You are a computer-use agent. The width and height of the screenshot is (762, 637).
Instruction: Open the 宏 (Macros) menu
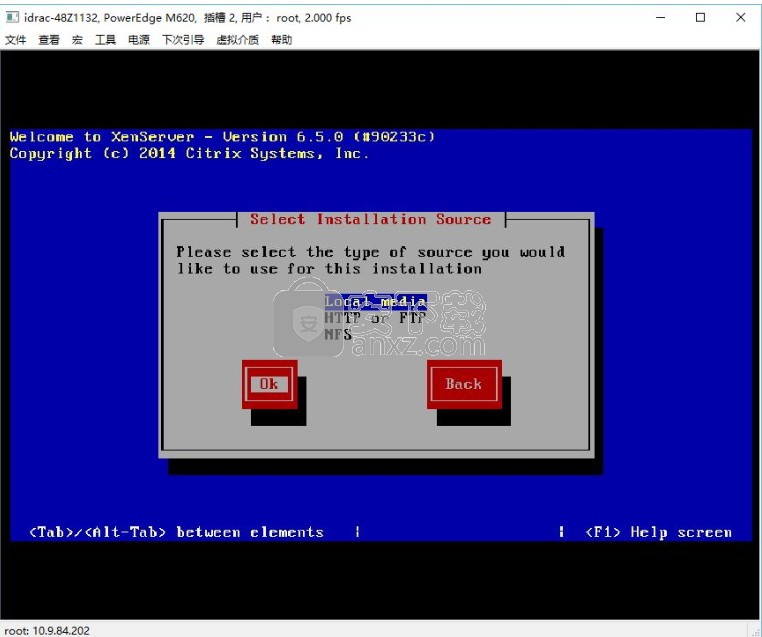pyautogui.click(x=77, y=40)
